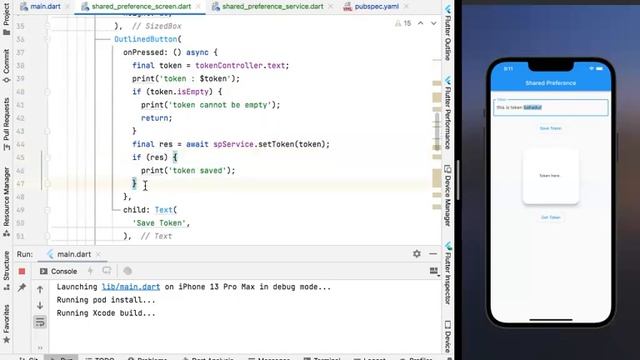Open the Flutter Outline panel
The image size is (640, 360).
click(x=448, y=33)
